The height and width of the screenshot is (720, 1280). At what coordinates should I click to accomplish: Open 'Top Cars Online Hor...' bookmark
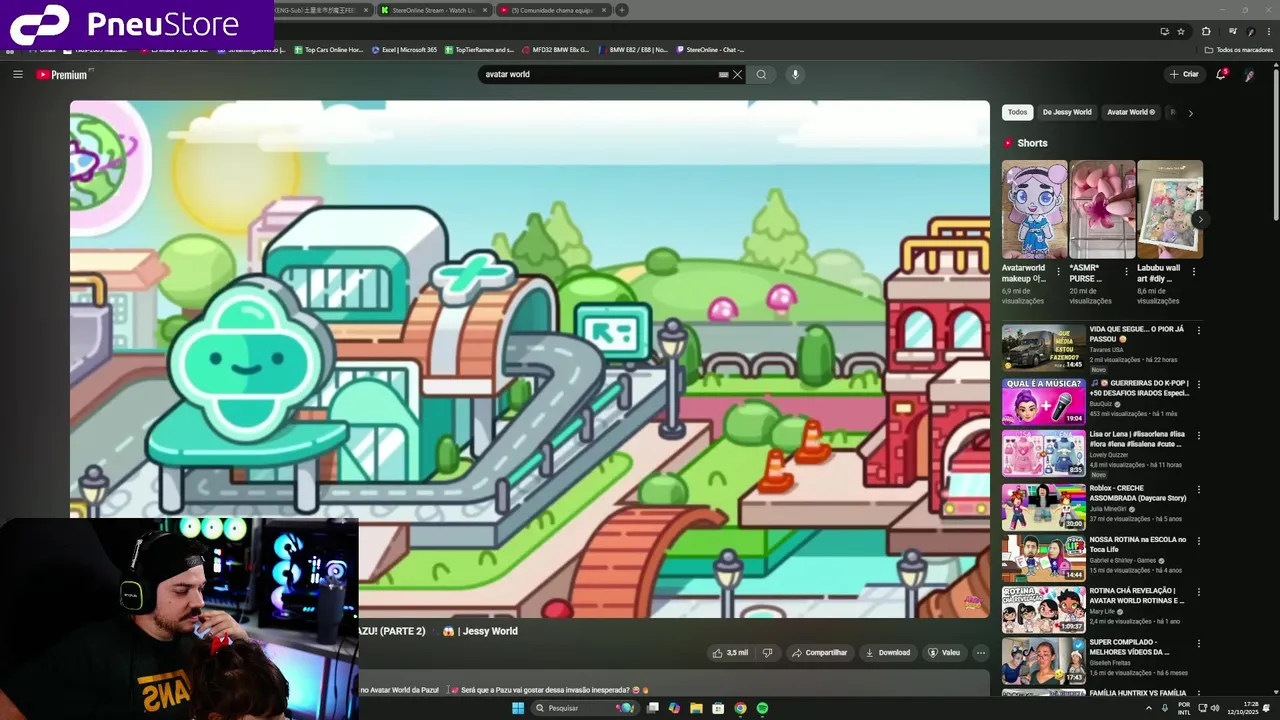coord(328,49)
